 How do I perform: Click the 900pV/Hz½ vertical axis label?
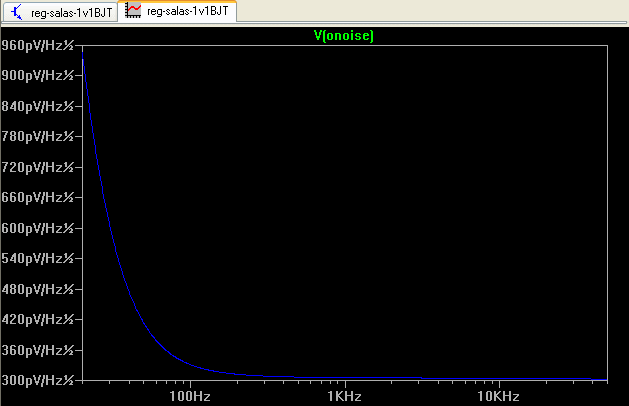[x=38, y=75]
